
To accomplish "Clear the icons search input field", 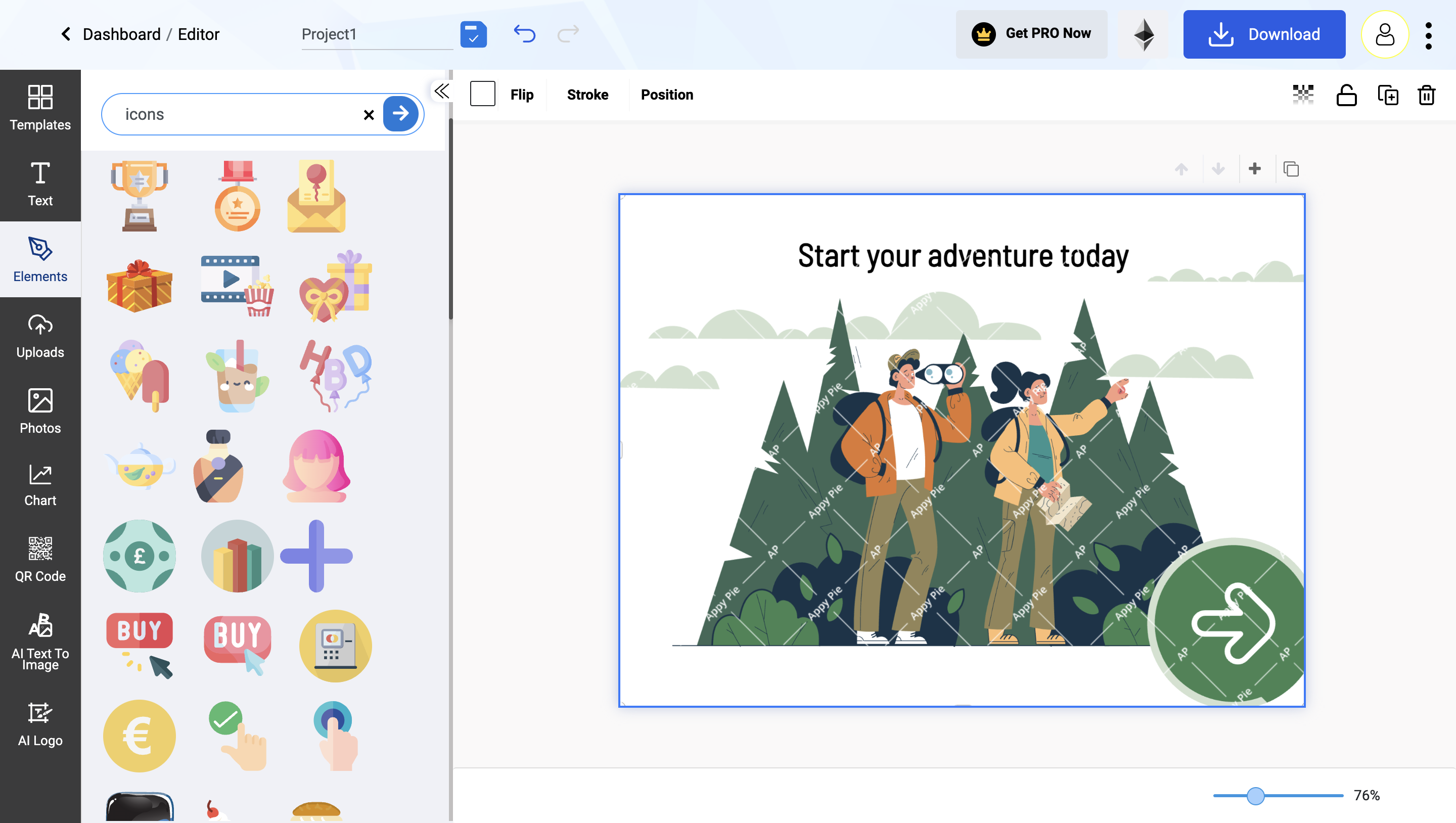I will pyautogui.click(x=368, y=113).
